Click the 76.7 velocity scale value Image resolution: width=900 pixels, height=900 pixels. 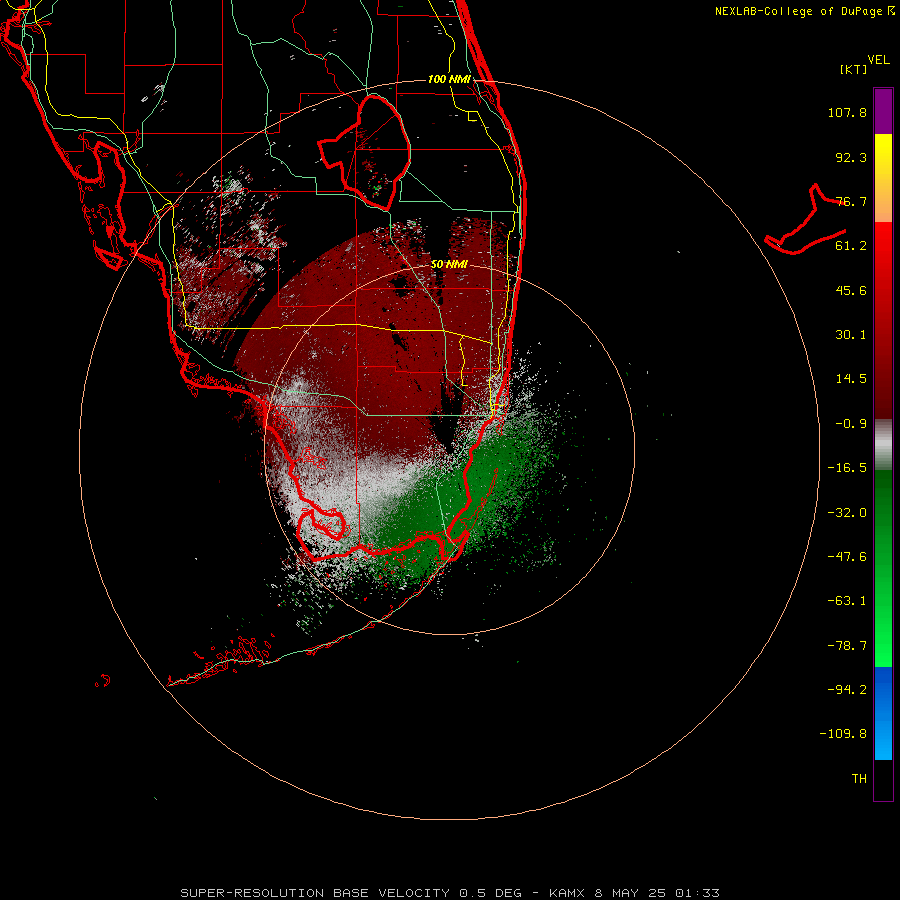[851, 201]
